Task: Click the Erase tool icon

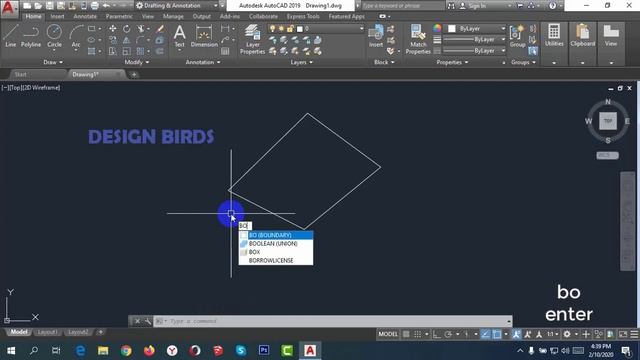Action: coord(160,29)
